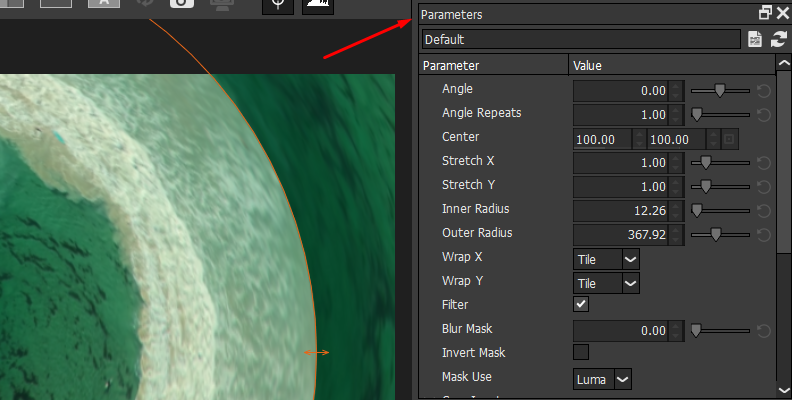Click the Inner Radius slider handle

click(697, 211)
